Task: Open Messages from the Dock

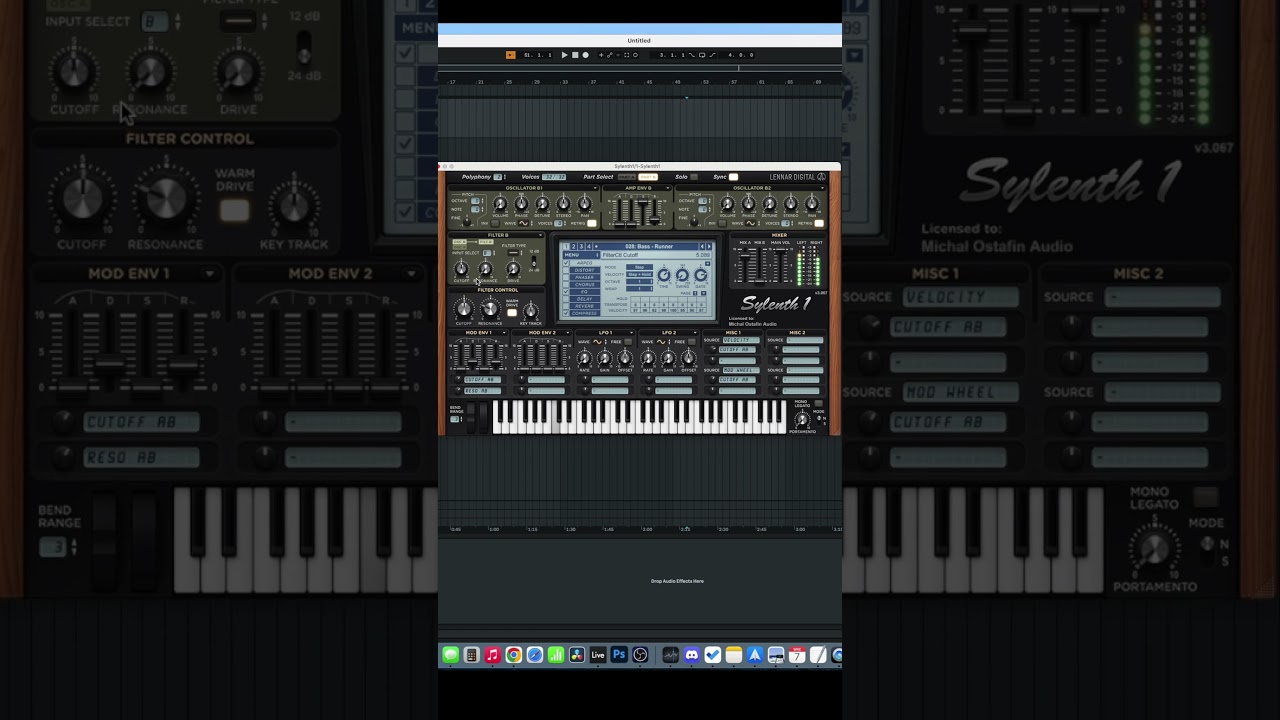Action: tap(450, 655)
